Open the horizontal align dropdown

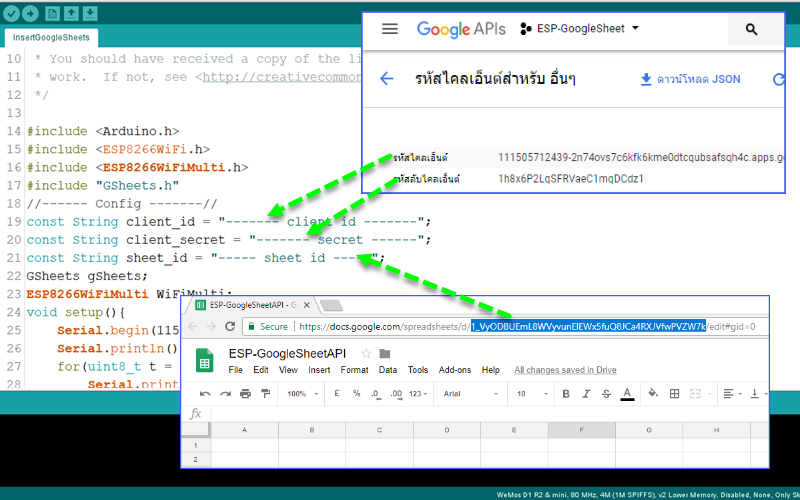732,393
